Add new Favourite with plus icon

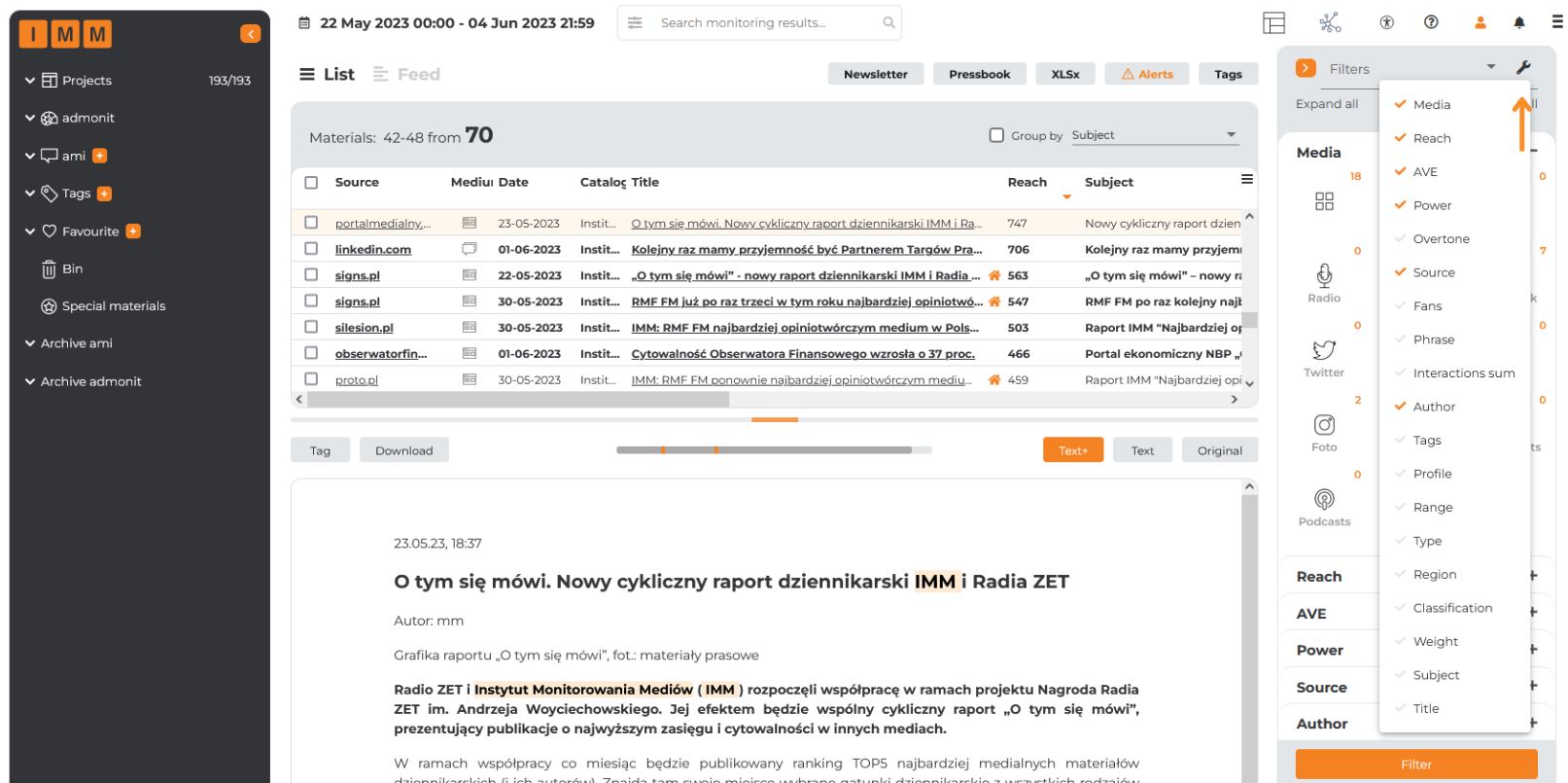pos(133,231)
